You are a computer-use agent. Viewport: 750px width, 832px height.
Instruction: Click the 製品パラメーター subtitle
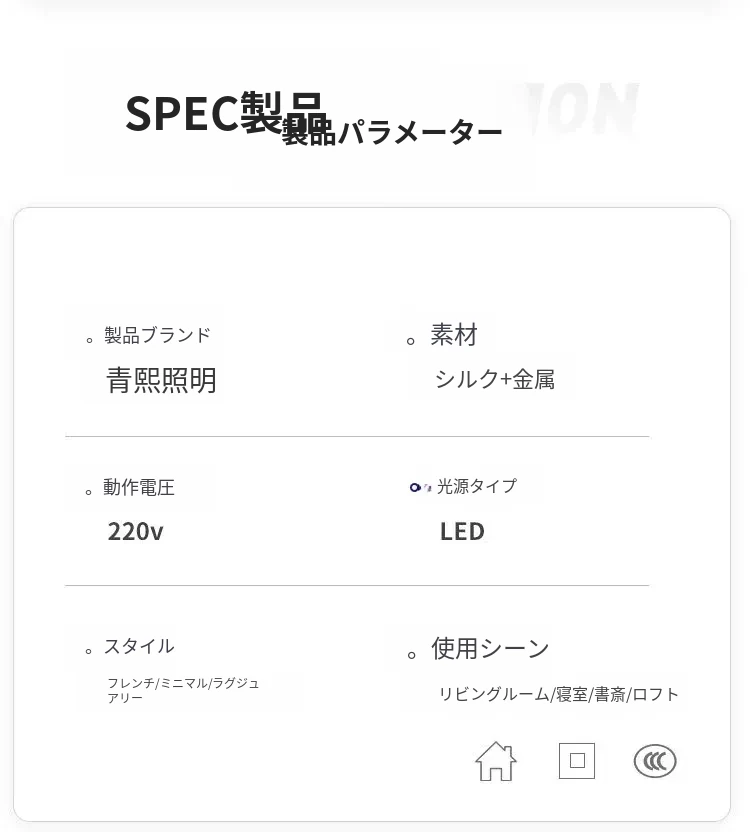pyautogui.click(x=392, y=133)
